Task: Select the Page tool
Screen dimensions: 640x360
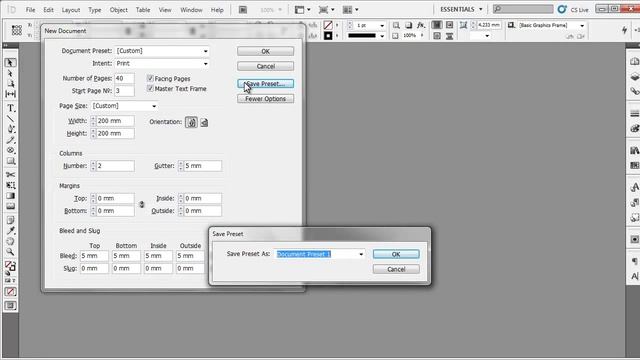Action: coord(11,84)
